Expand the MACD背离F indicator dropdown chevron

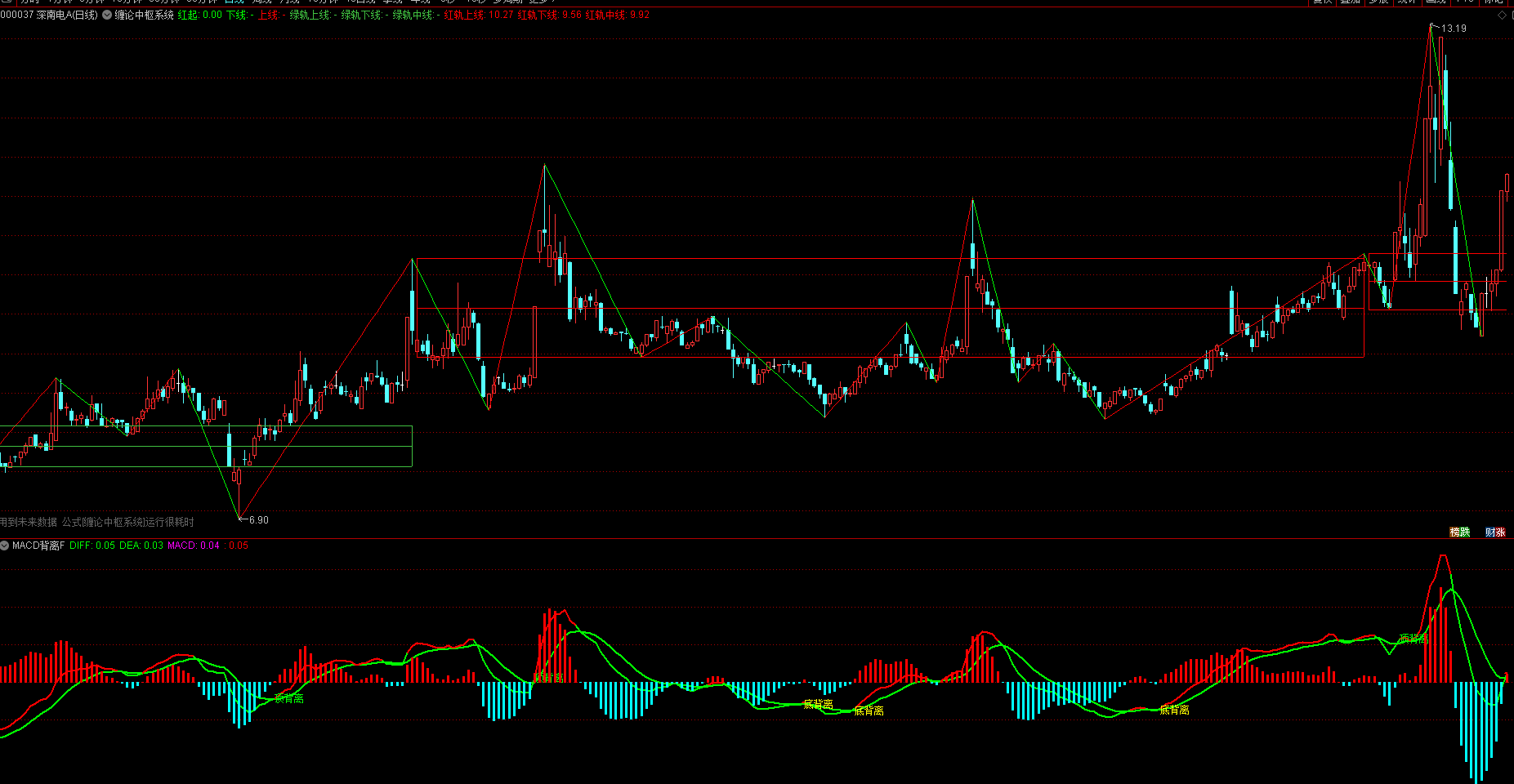pyautogui.click(x=5, y=546)
